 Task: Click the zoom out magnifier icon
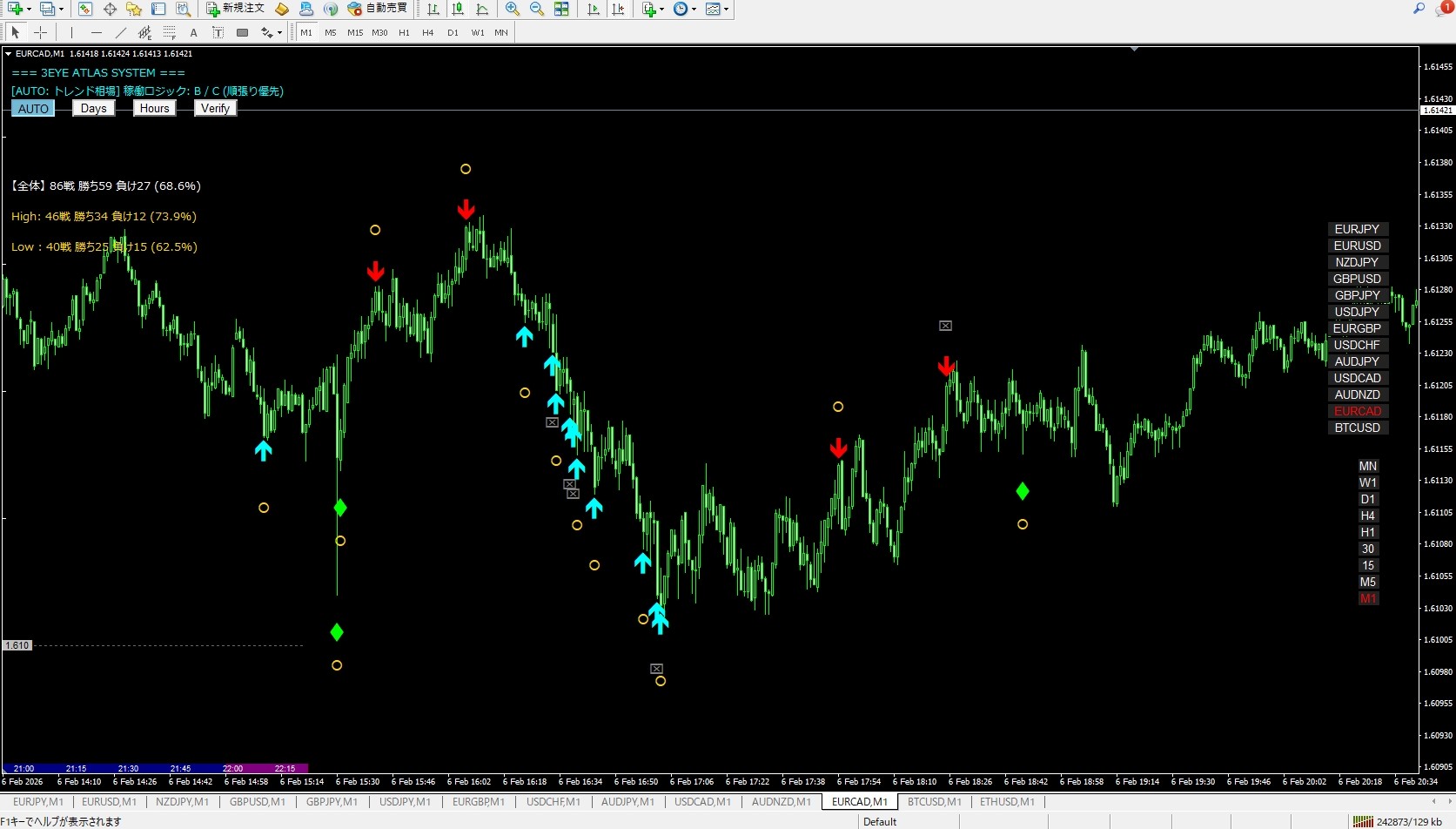(537, 9)
